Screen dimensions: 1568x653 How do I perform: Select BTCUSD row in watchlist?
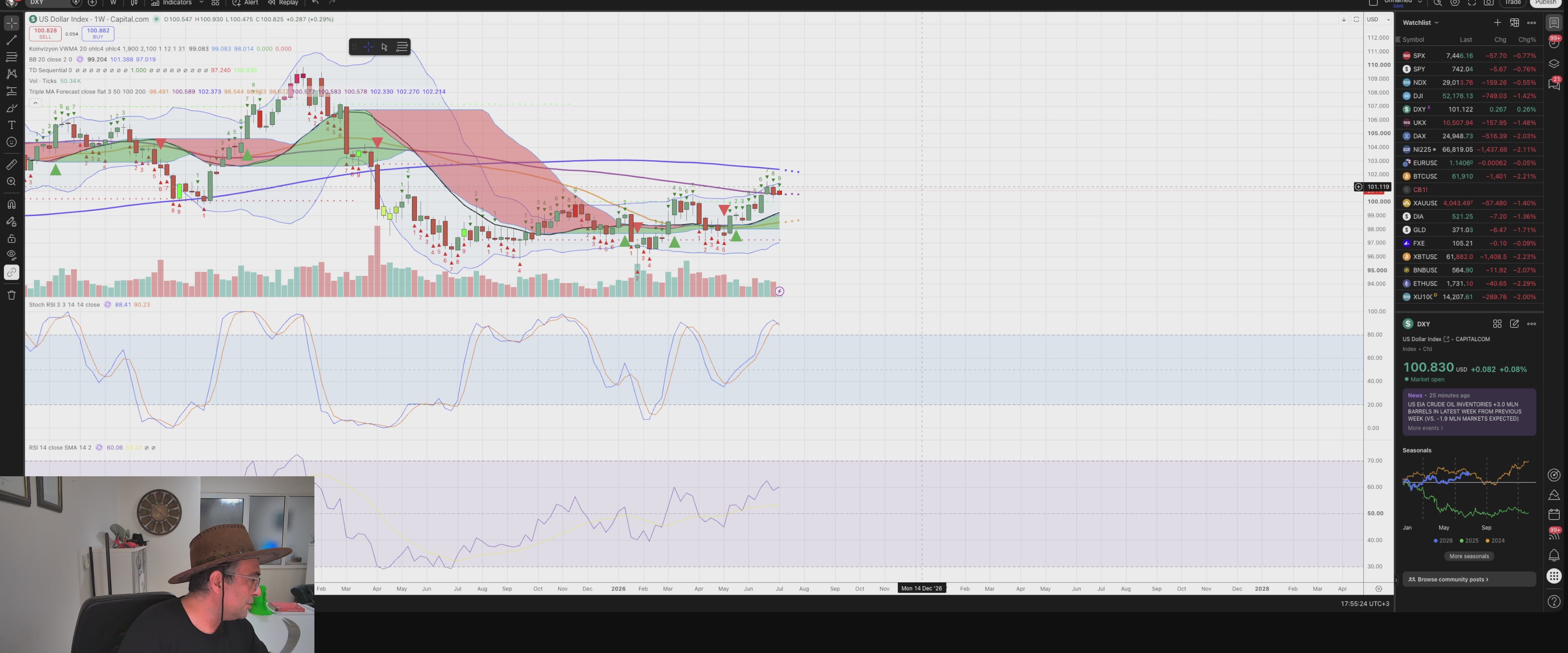click(x=1469, y=176)
